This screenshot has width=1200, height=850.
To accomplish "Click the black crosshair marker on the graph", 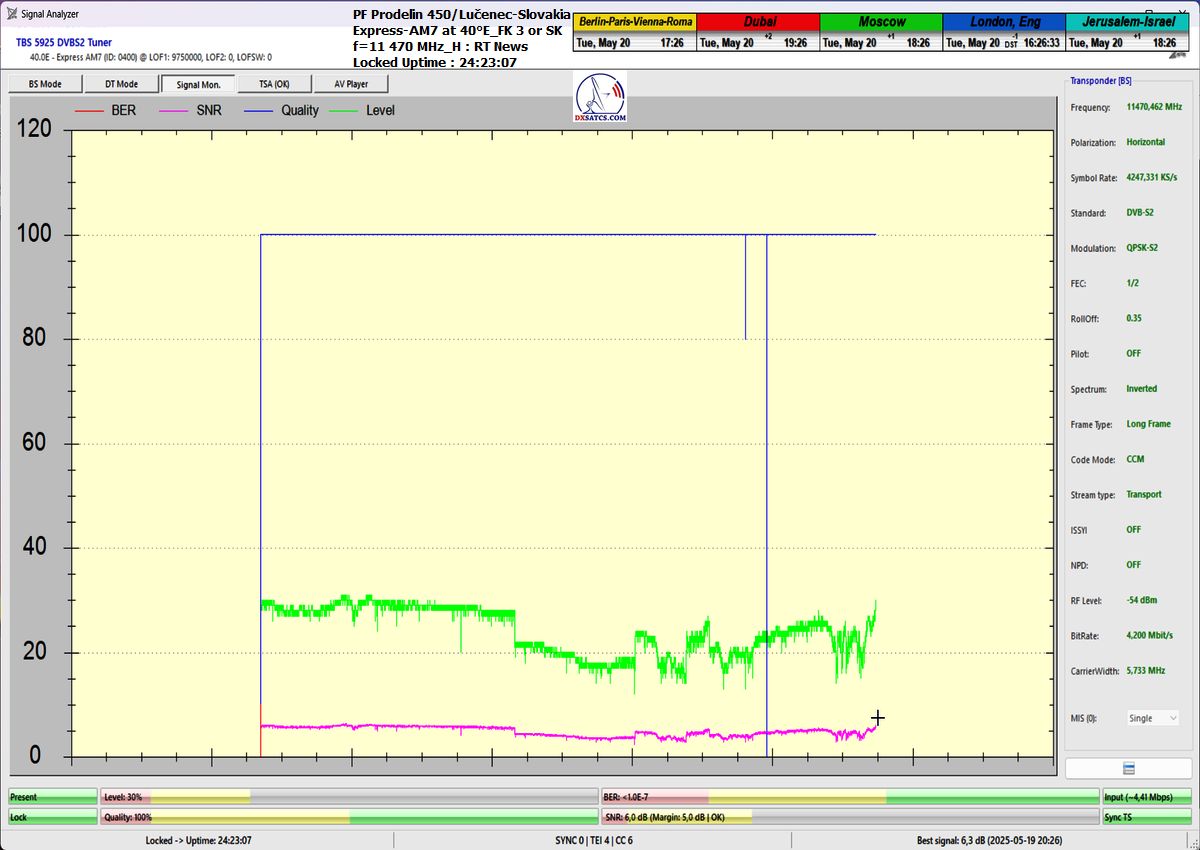I will [877, 718].
